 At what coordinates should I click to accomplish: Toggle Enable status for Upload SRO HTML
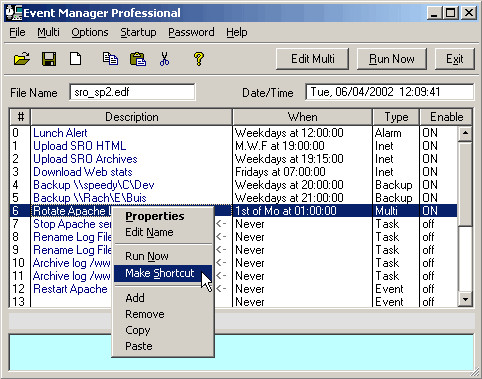pos(430,146)
